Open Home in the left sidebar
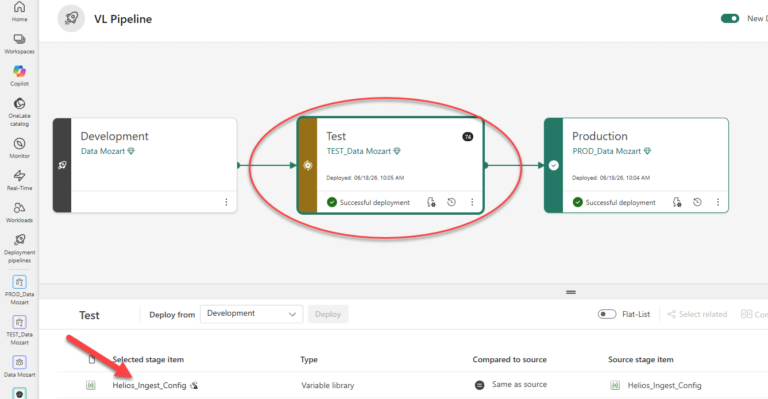768x399 pixels. click(20, 11)
